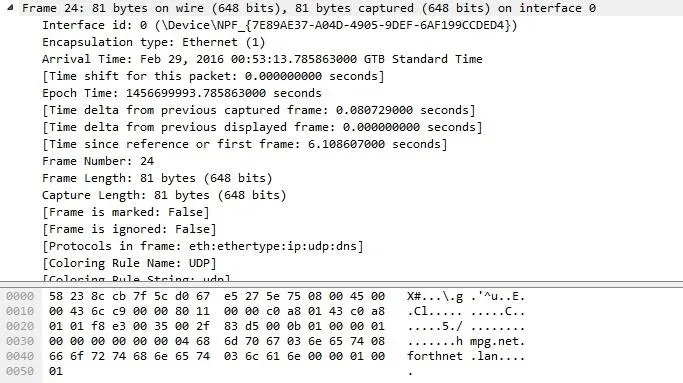Select the Interface id line
This screenshot has width=683, height=383.
(x=280, y=25)
